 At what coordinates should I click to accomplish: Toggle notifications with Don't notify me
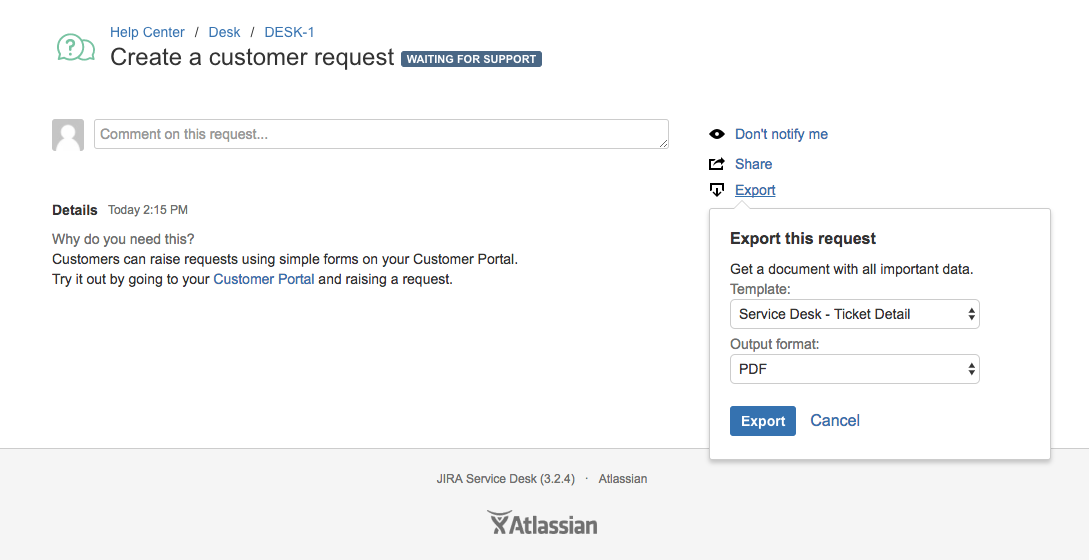click(781, 134)
